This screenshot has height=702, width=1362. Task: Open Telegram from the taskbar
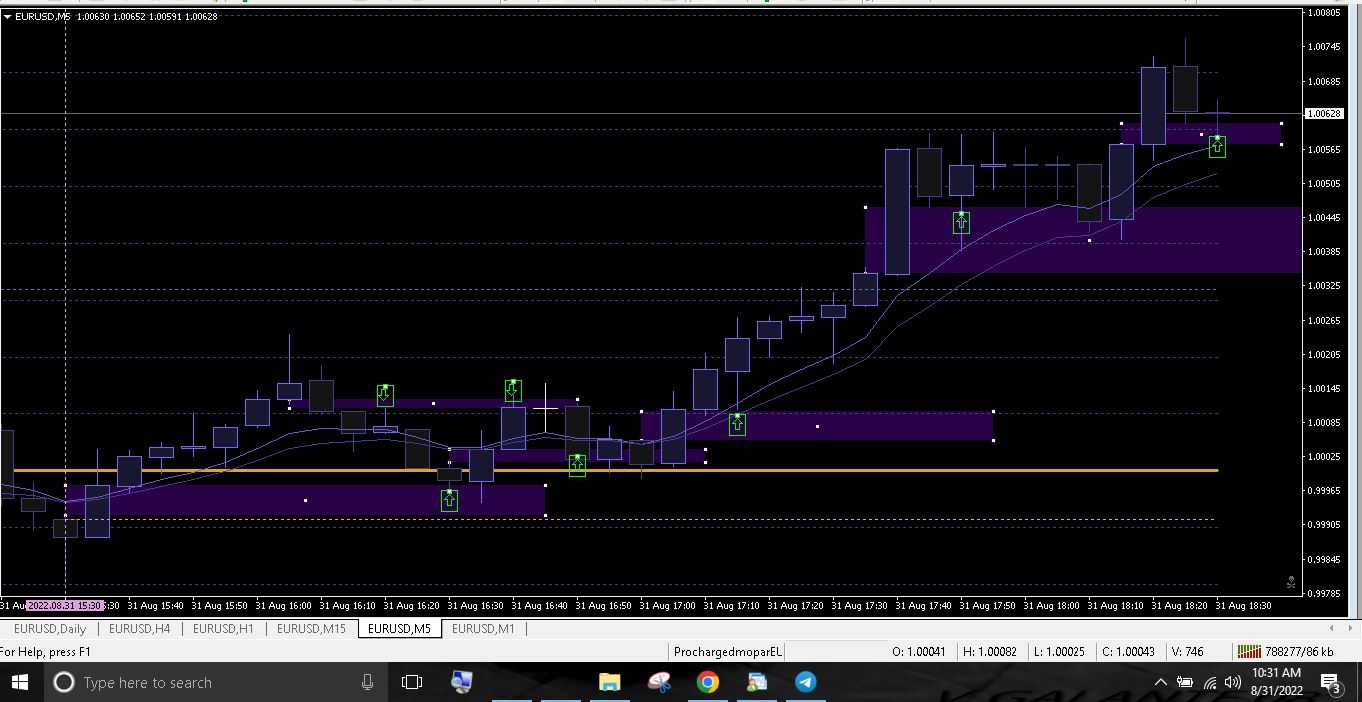coord(806,682)
